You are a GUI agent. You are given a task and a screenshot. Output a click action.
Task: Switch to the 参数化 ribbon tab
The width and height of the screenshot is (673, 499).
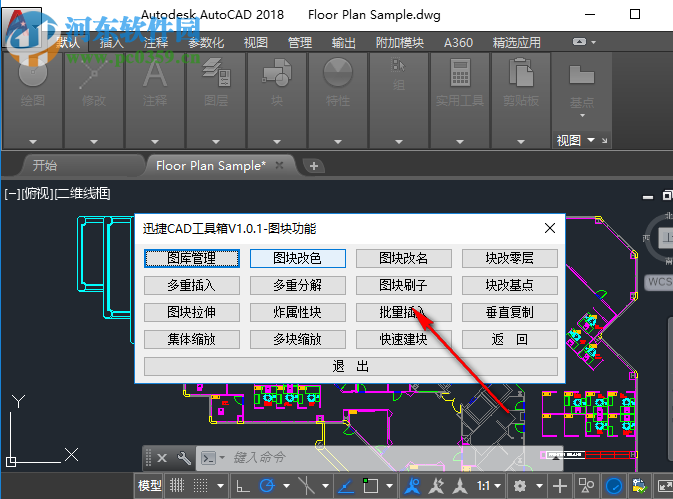(x=206, y=42)
